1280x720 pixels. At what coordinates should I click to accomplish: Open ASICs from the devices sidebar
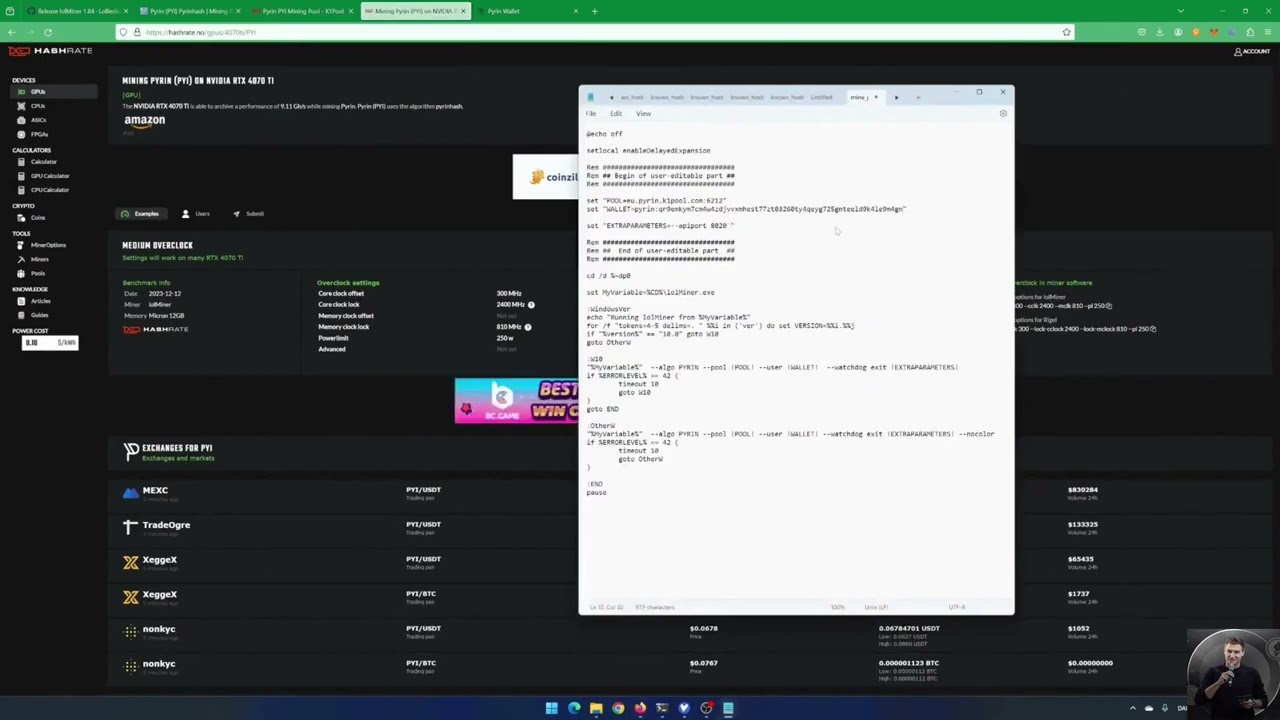click(x=22, y=120)
